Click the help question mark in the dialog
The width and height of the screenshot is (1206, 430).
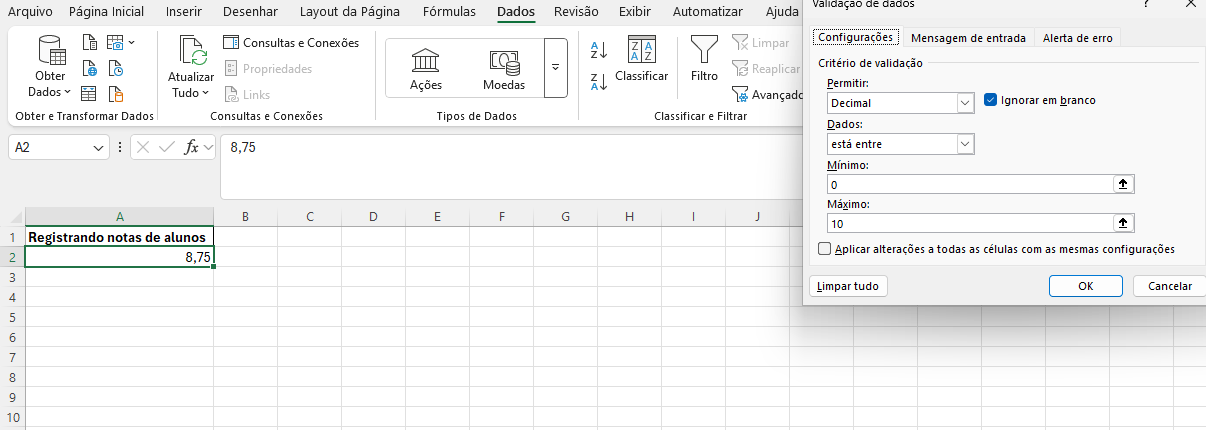click(x=1145, y=4)
